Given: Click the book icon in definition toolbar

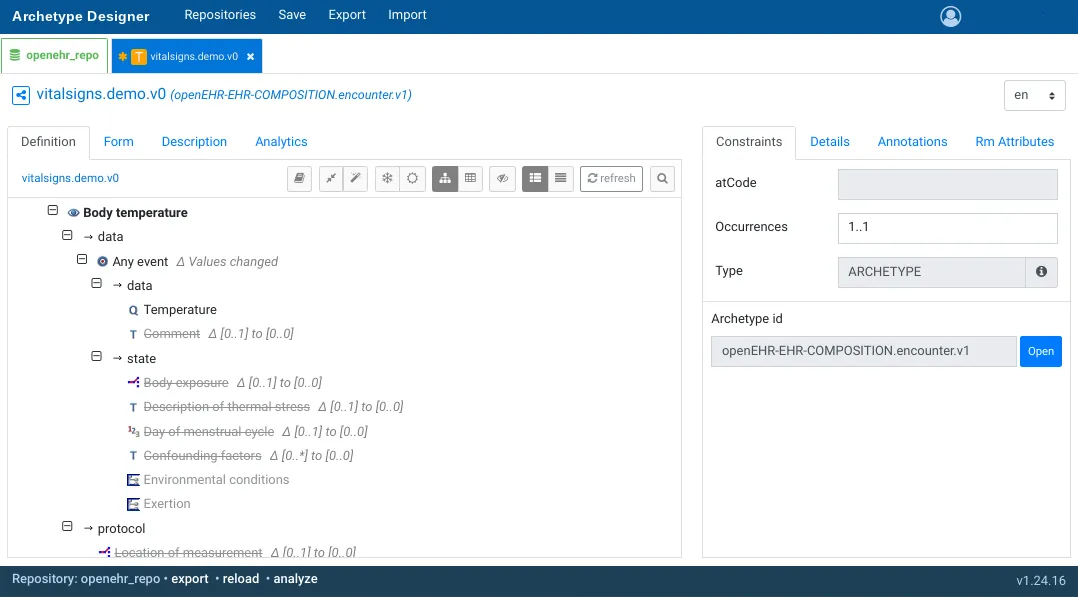Looking at the screenshot, I should point(299,178).
